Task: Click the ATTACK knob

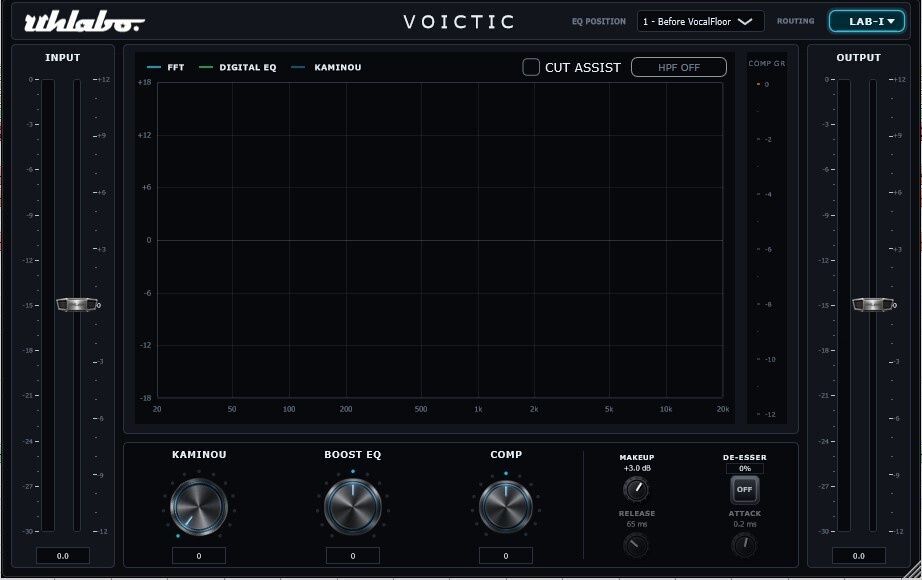Action: pos(744,545)
